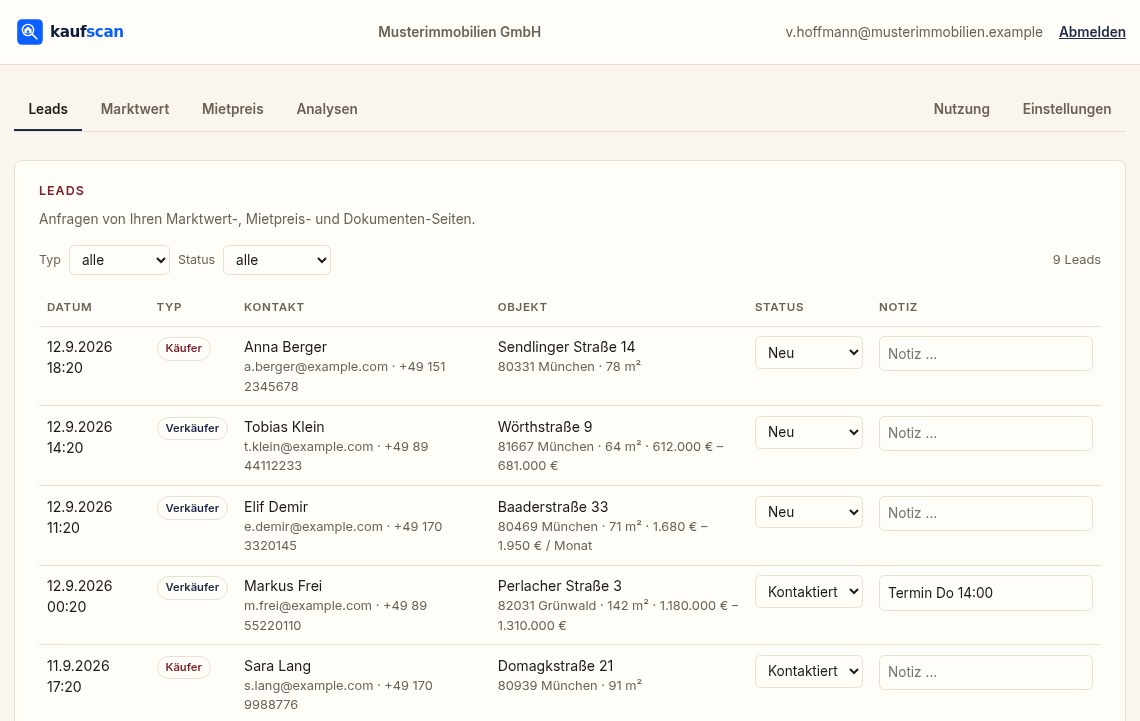1140x721 pixels.
Task: Click the contact name 'Sara Lang'
Action: (x=277, y=666)
